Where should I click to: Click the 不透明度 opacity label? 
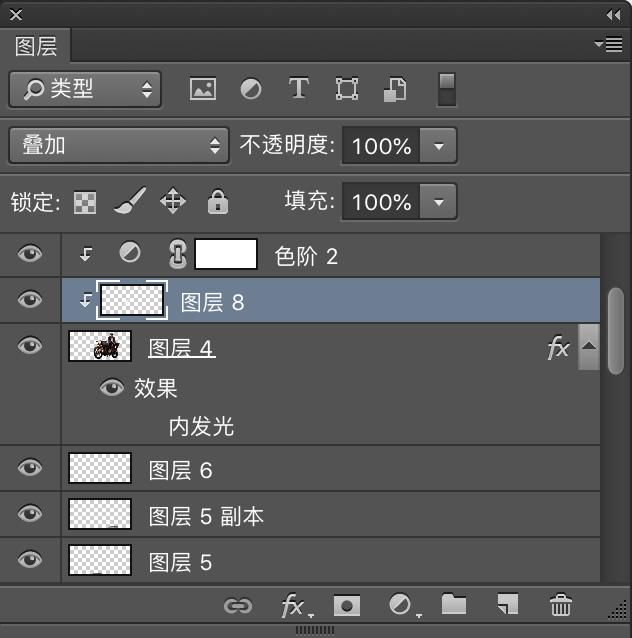click(x=287, y=145)
